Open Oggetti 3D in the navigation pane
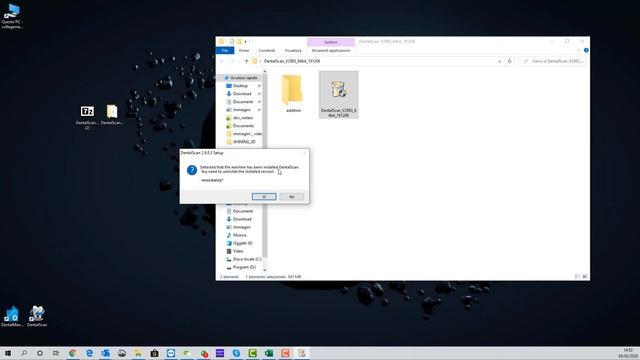This screenshot has height=360, width=640. (242, 243)
